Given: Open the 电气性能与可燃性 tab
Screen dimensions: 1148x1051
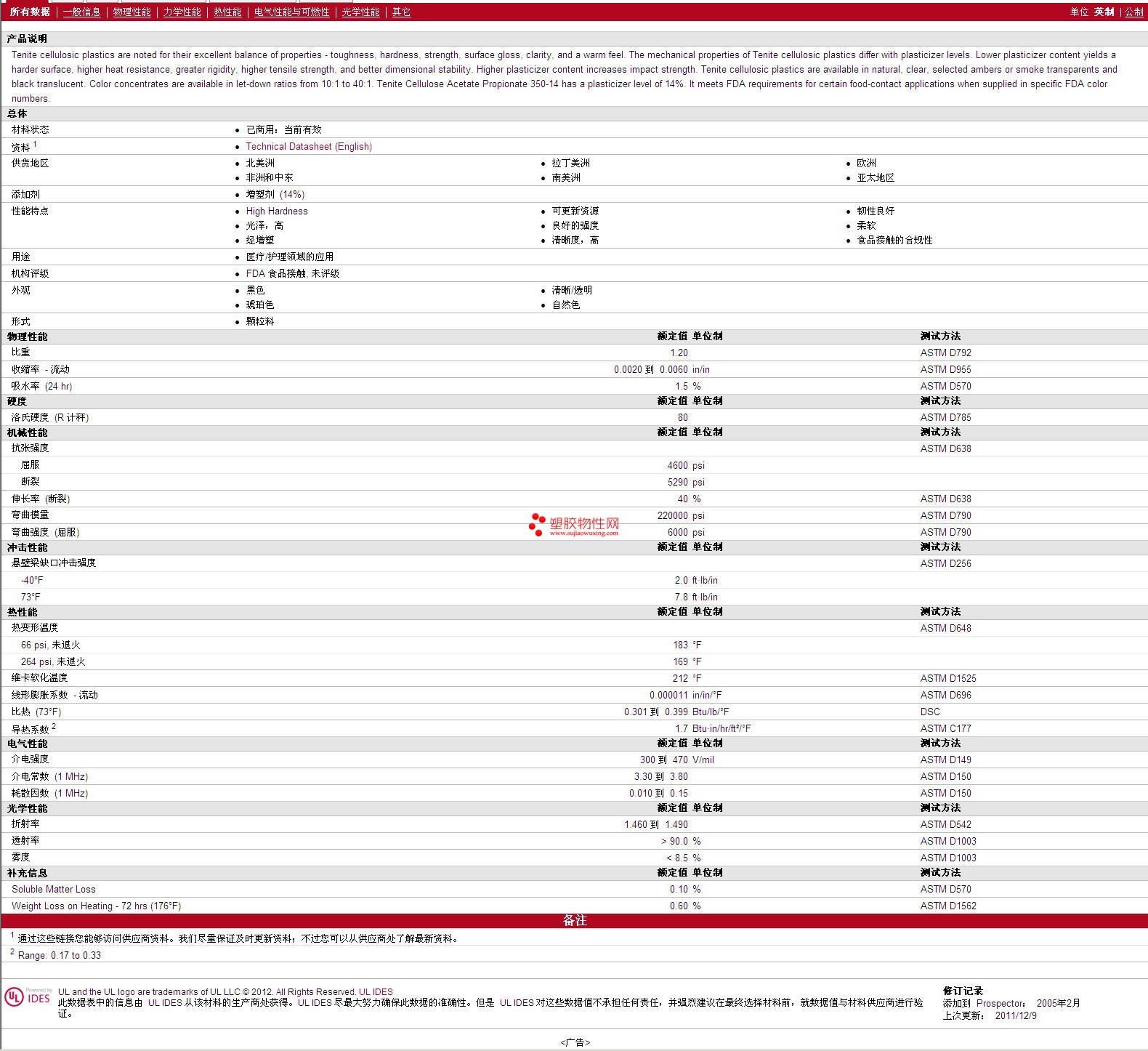Looking at the screenshot, I should point(291,12).
